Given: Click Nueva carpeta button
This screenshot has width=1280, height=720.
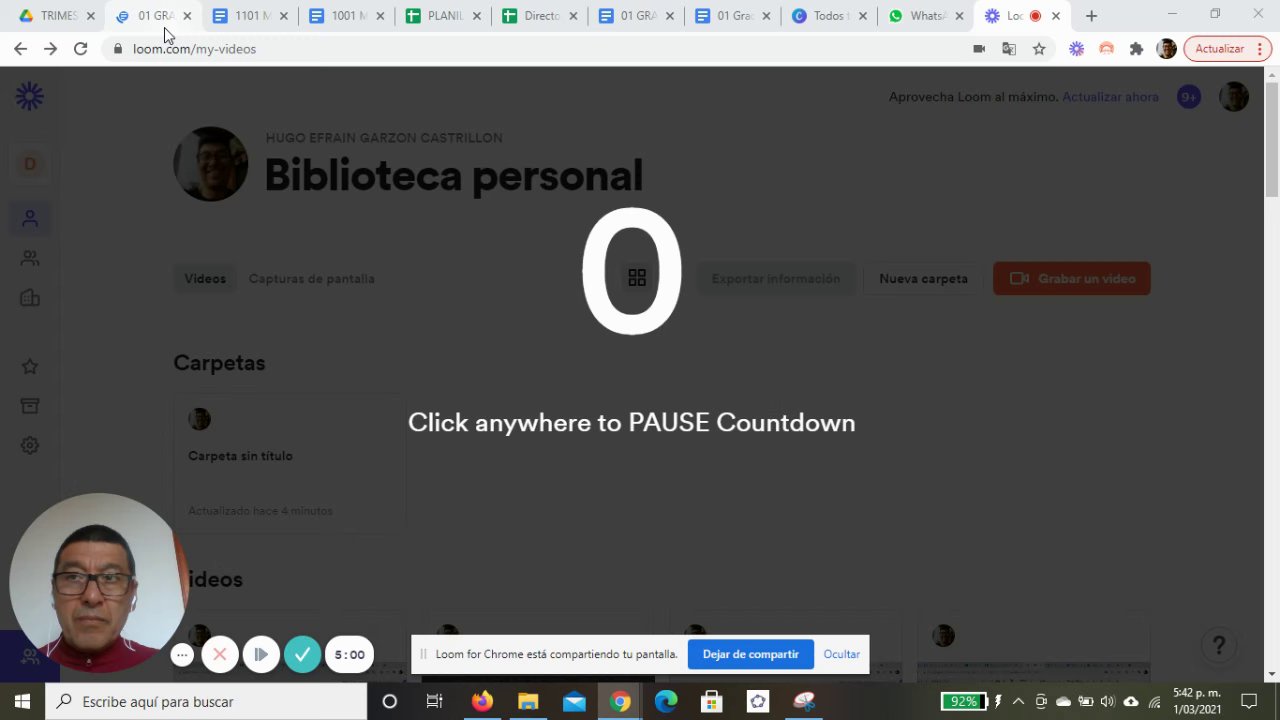Looking at the screenshot, I should 923,279.
